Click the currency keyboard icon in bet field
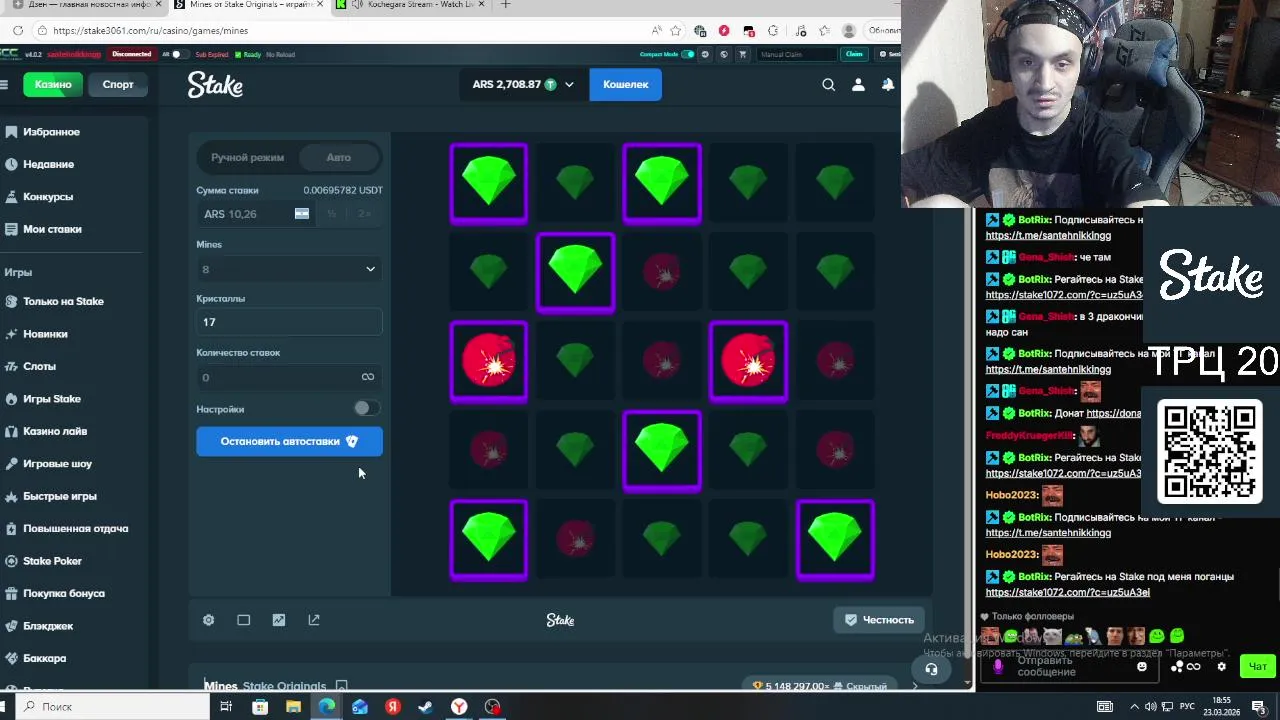This screenshot has height=720, width=1280. point(302,213)
